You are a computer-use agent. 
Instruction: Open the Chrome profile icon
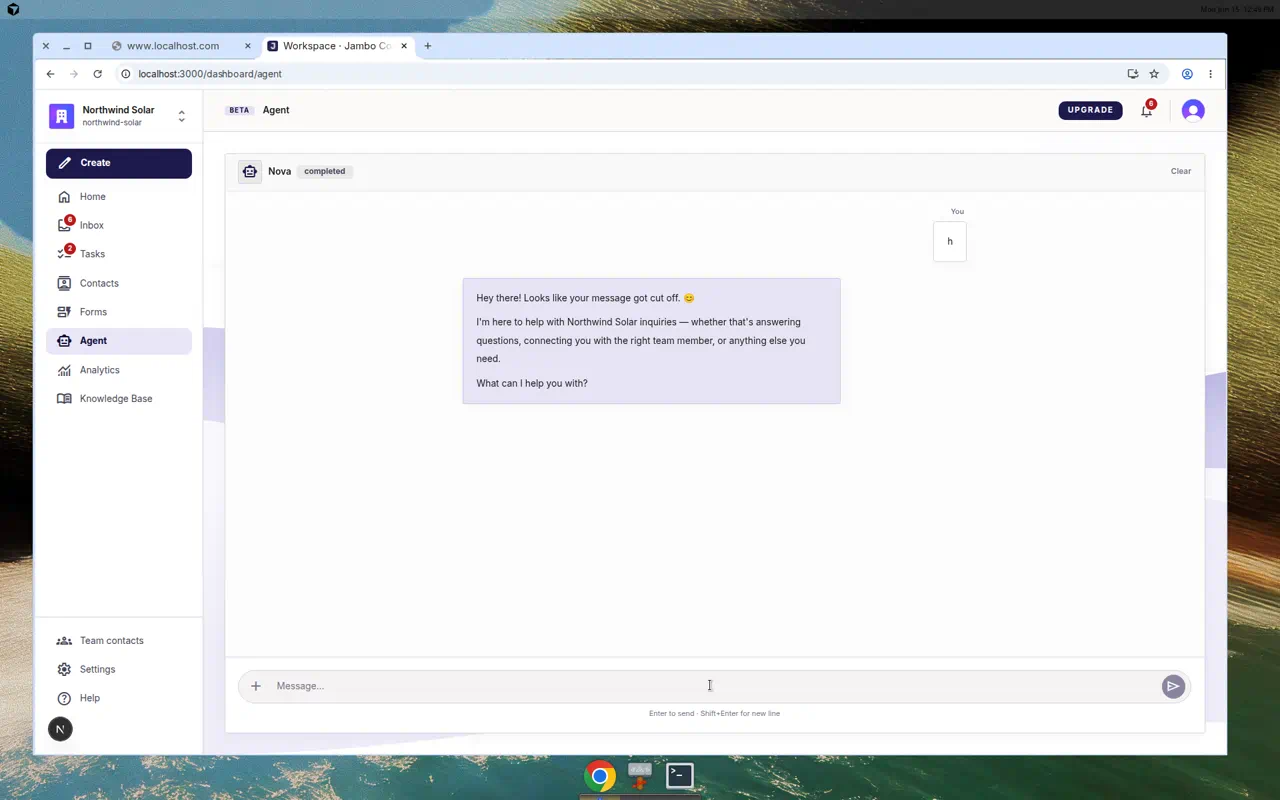coord(1187,74)
